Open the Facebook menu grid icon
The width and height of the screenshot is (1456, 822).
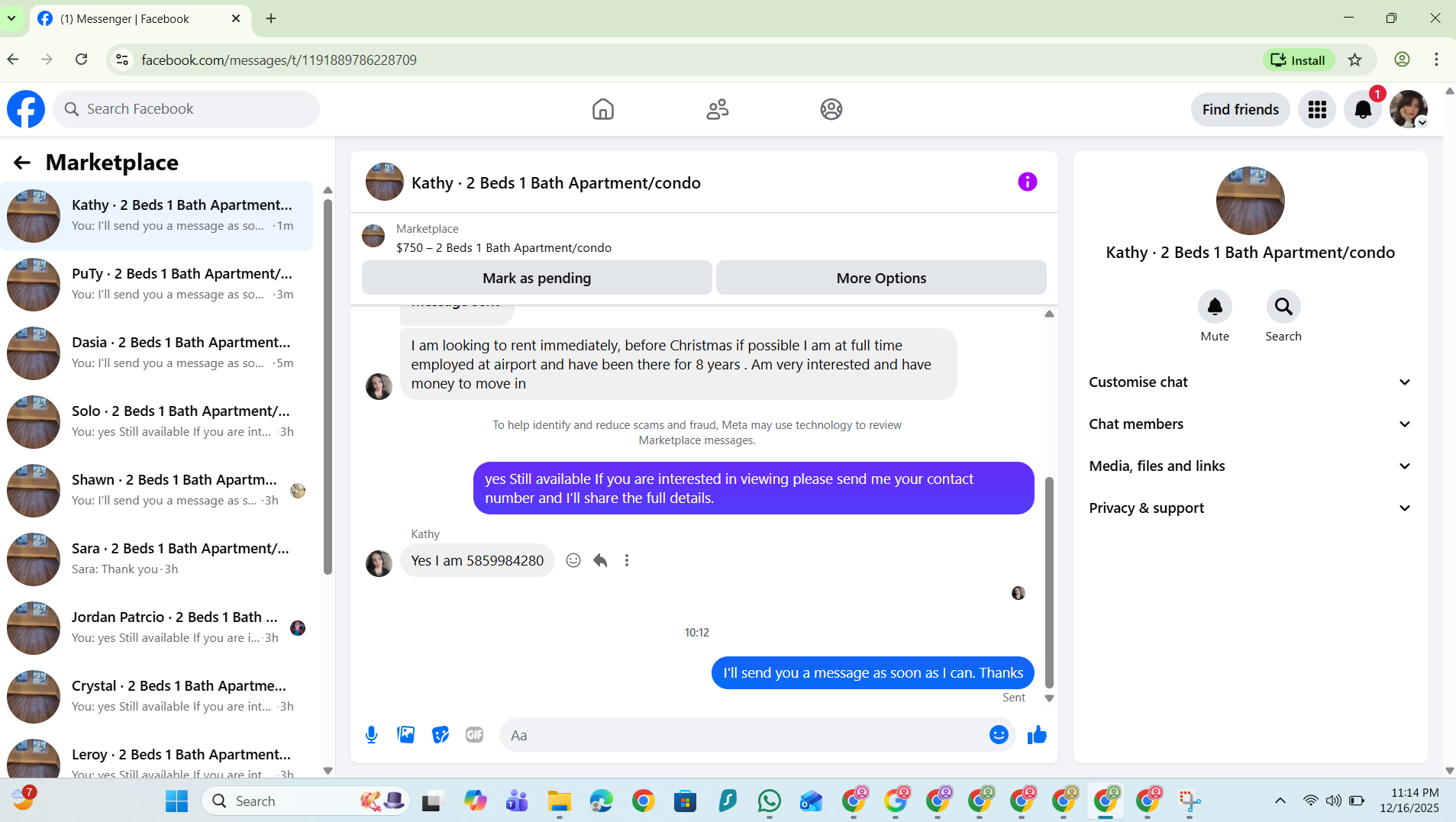click(1317, 110)
